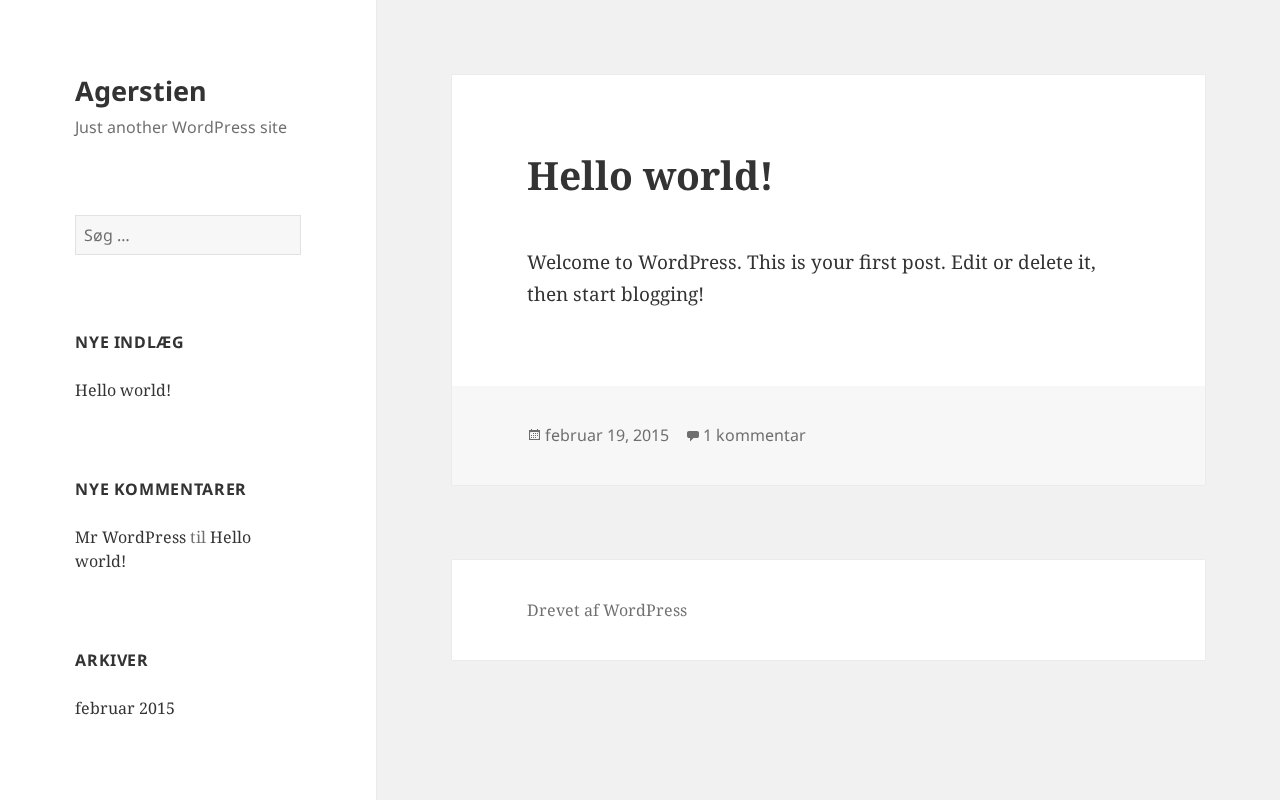Image resolution: width=1280 pixels, height=800 pixels.
Task: Open the februar 2015 archive link
Action: click(x=125, y=708)
